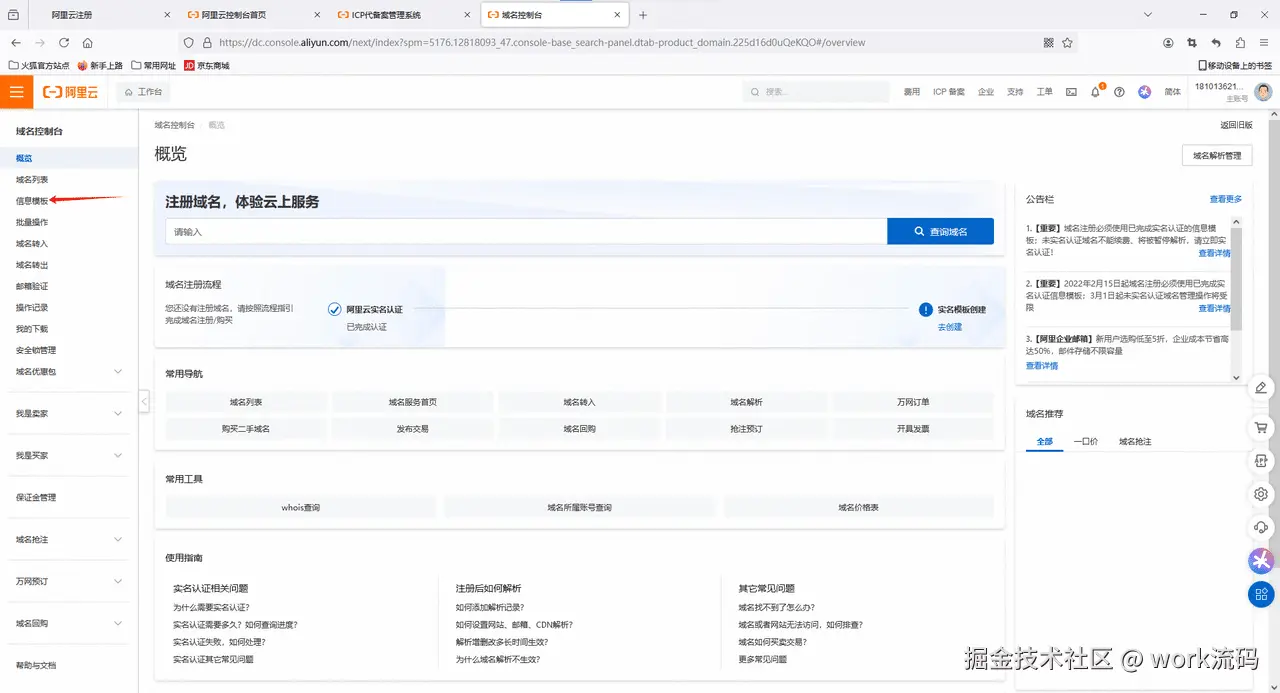Select the 域名抢注 tab in 域名推荐

[x=1135, y=441]
